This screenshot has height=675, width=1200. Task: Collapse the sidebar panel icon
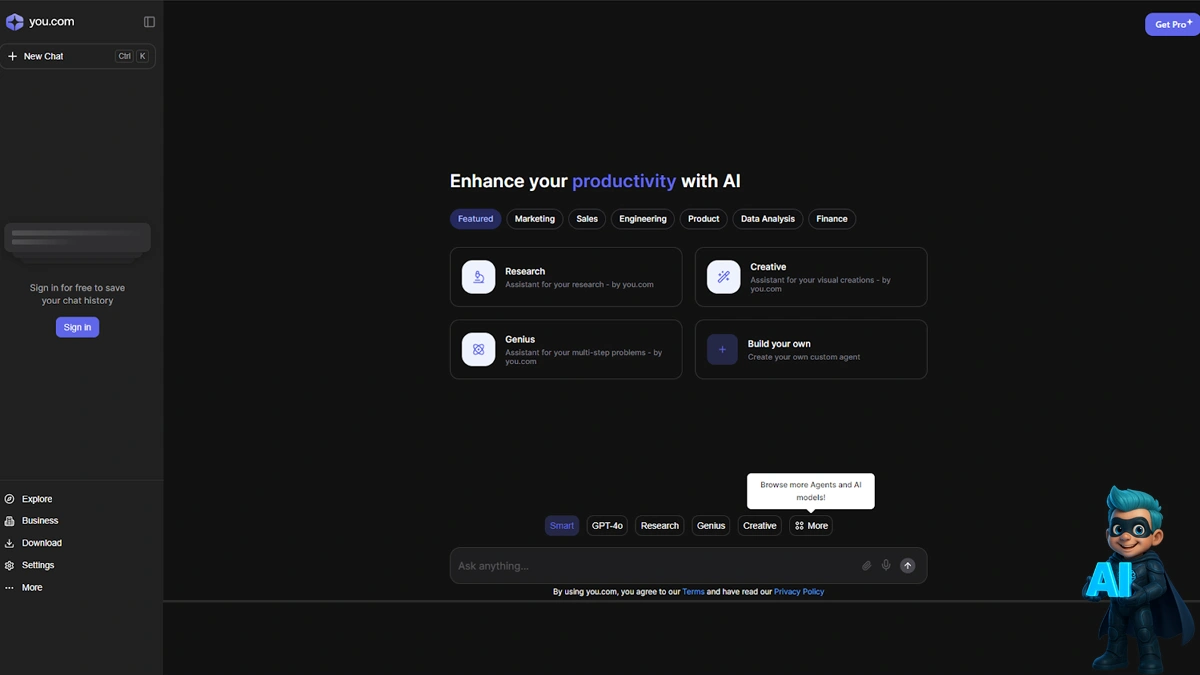[x=149, y=22]
